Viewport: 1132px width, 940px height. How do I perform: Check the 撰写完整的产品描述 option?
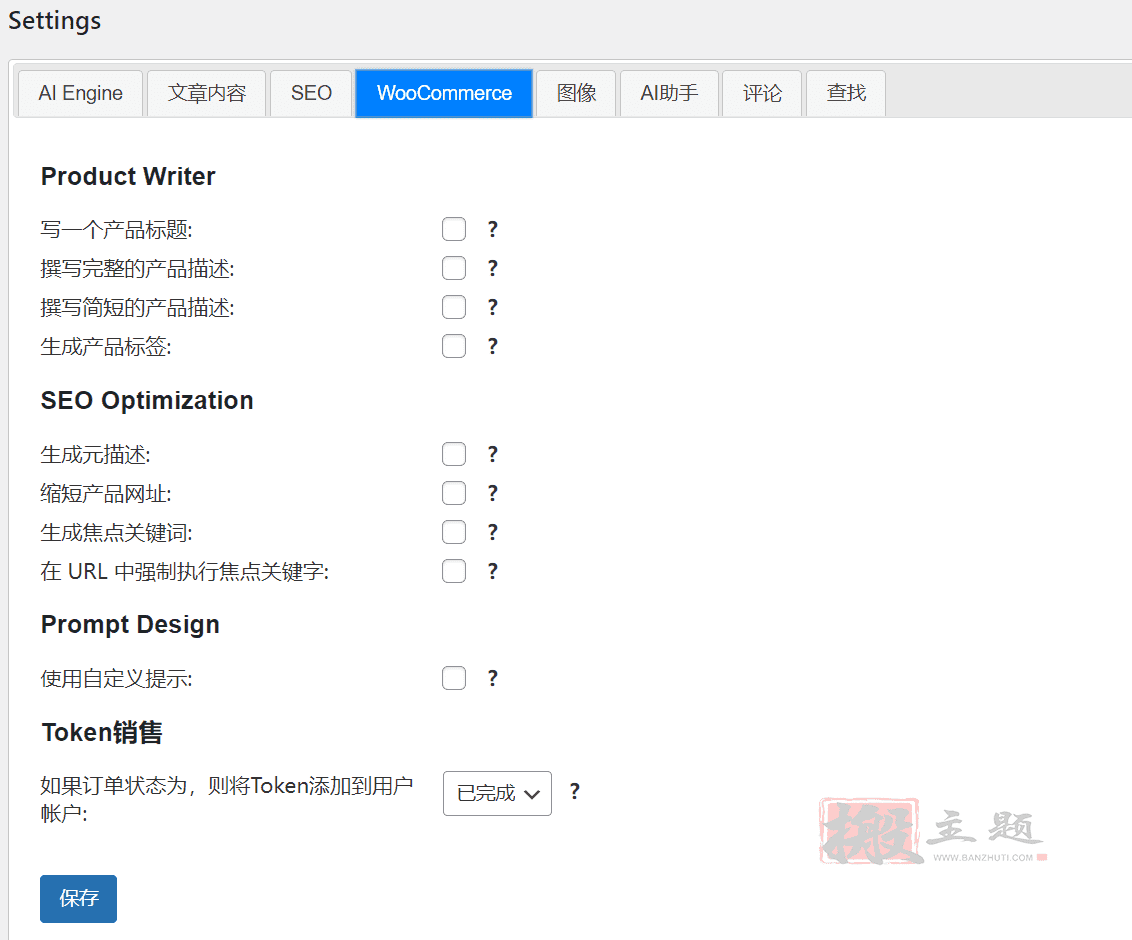tap(454, 269)
